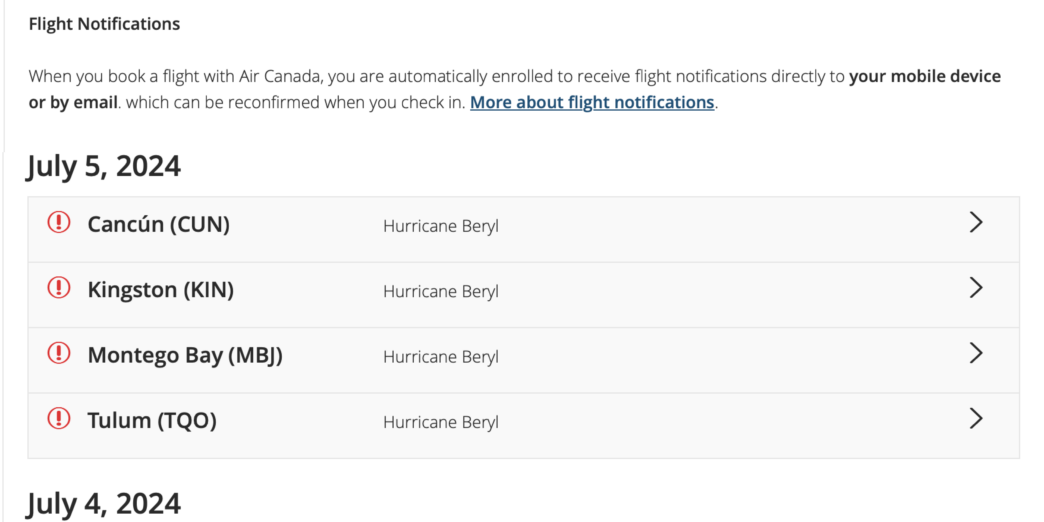Click the alert icon beside Cancún (CUN)

point(59,223)
